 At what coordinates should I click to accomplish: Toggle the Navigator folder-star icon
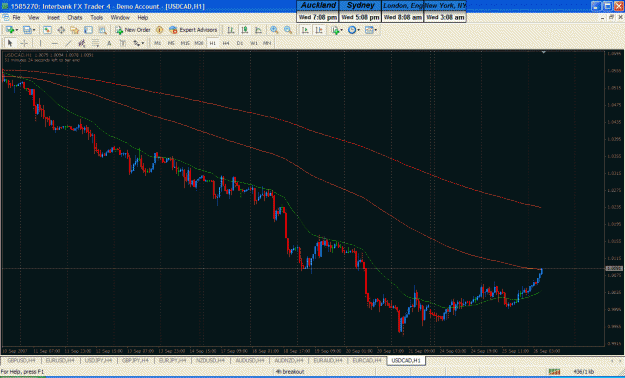pyautogui.click(x=75, y=30)
